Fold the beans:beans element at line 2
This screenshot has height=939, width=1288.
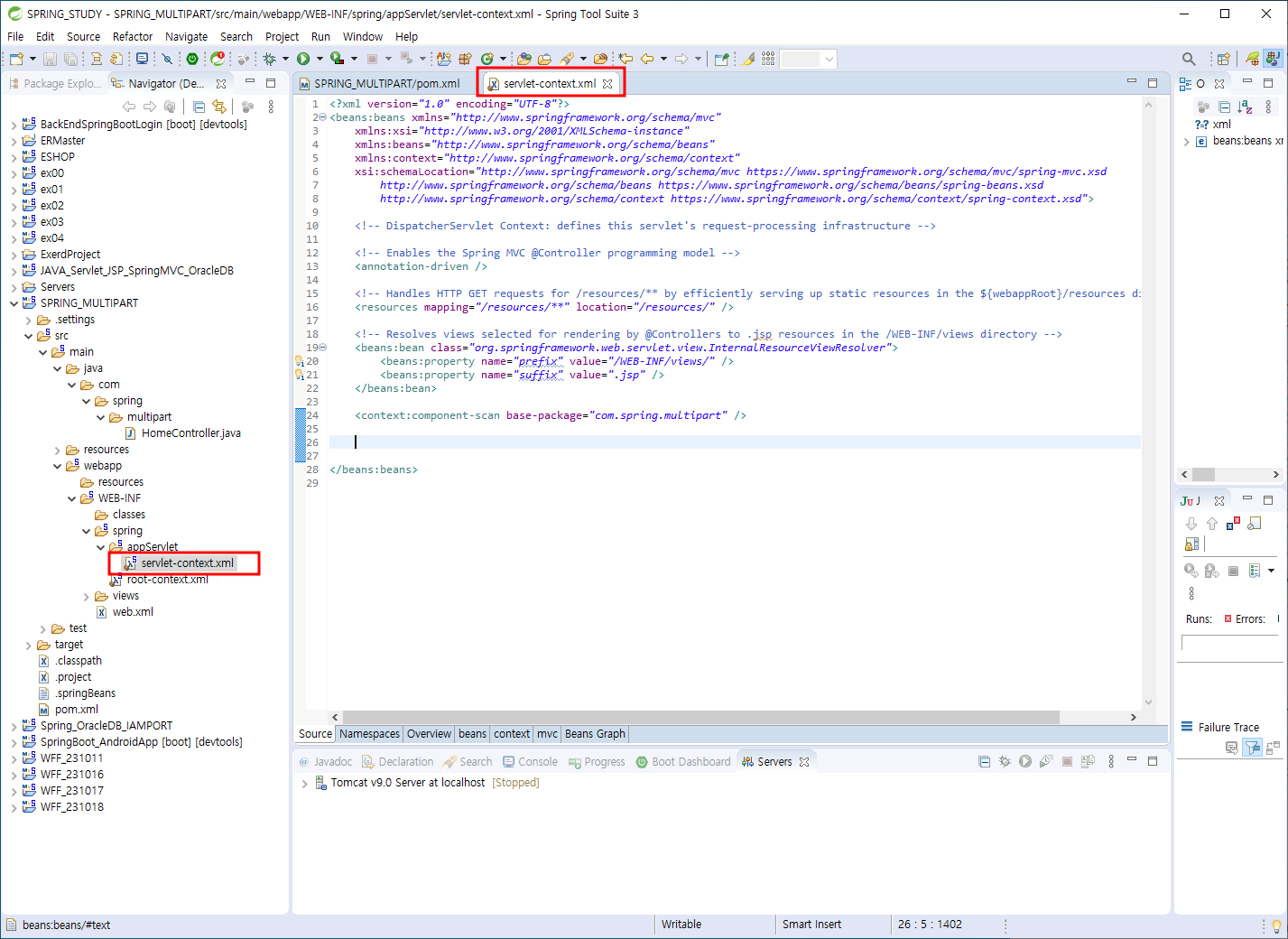point(323,117)
